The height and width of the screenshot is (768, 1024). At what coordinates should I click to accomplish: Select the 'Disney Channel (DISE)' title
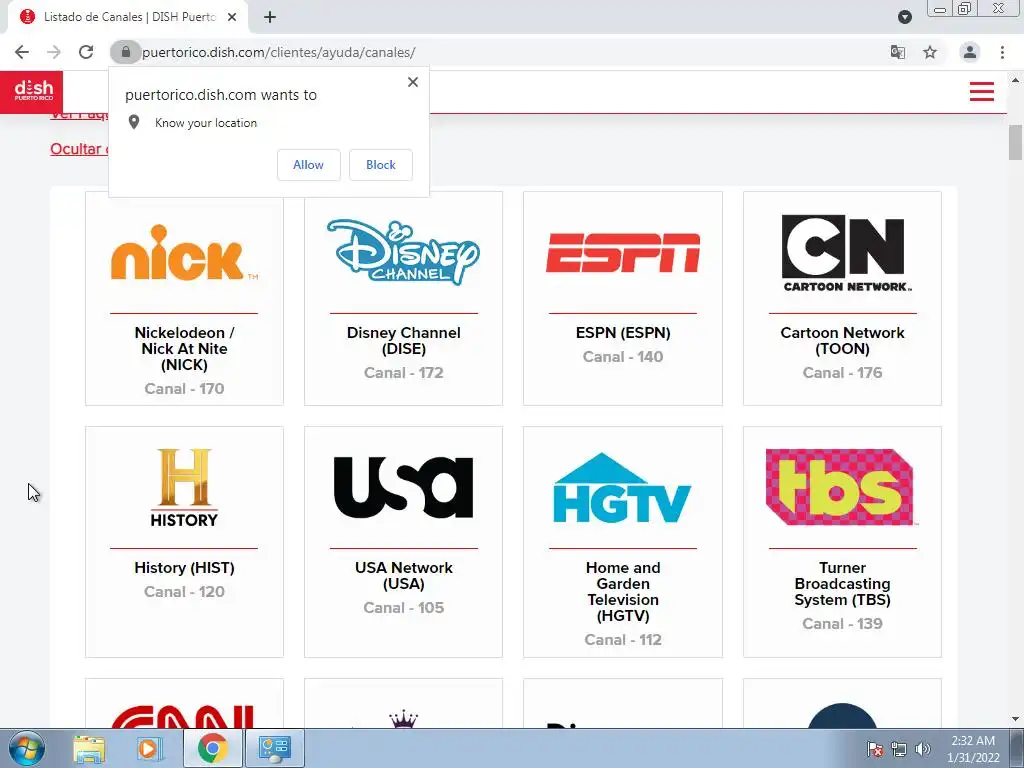(404, 340)
